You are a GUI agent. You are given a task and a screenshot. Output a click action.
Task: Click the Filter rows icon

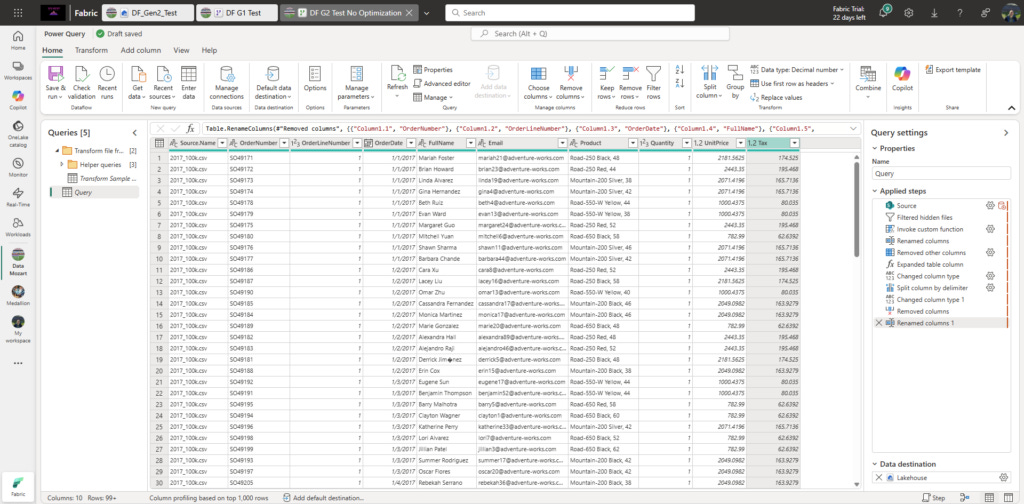(653, 73)
